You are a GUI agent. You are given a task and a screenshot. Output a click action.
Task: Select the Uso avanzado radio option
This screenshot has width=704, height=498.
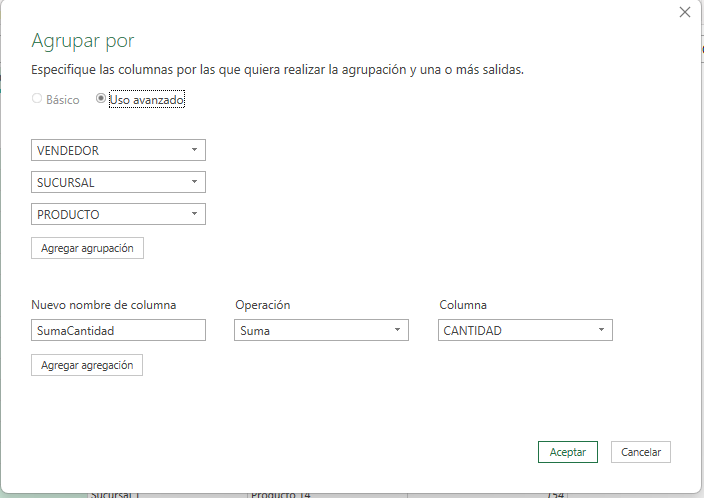click(x=101, y=100)
